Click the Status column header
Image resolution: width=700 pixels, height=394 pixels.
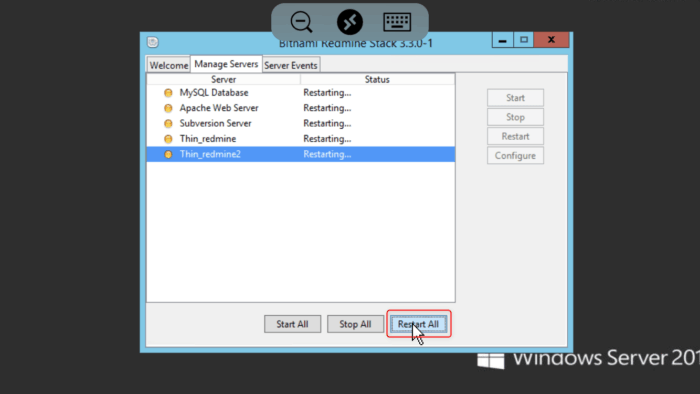click(377, 79)
